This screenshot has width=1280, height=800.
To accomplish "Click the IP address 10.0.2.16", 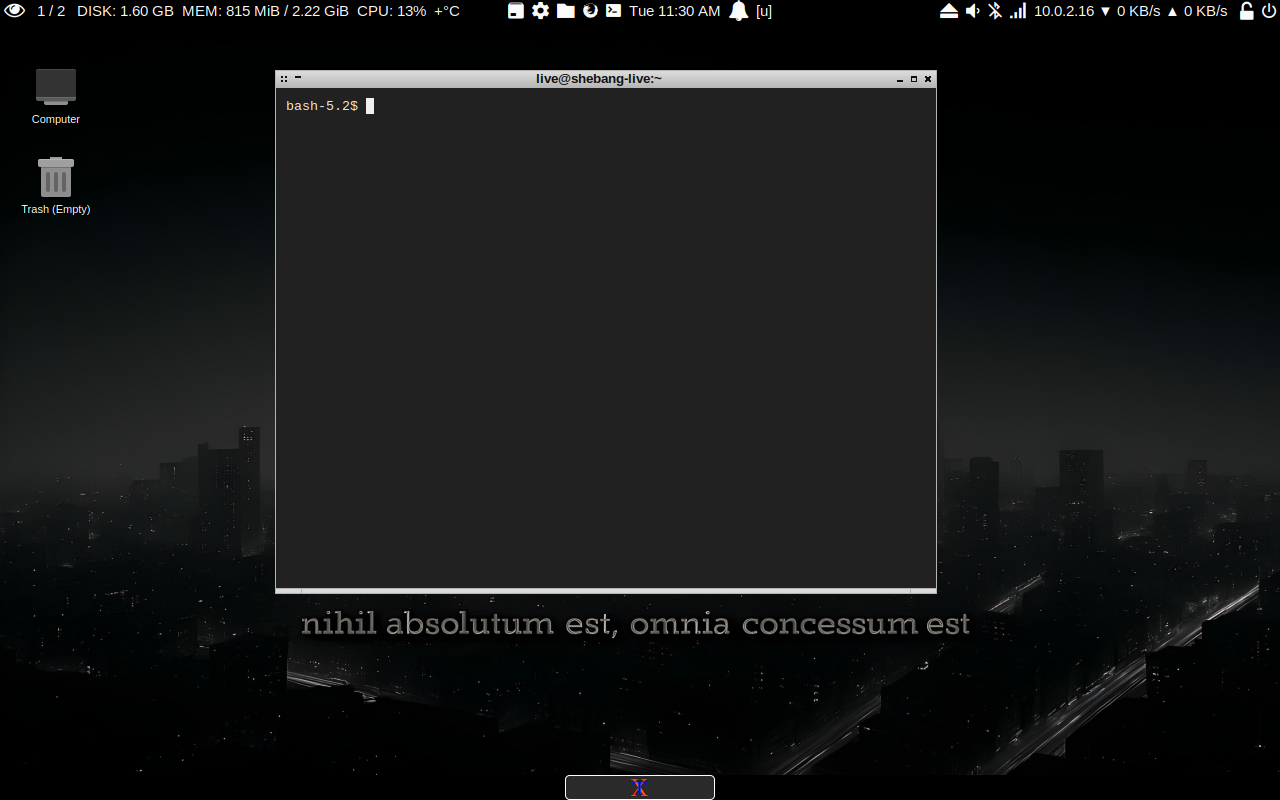I will [x=1064, y=11].
